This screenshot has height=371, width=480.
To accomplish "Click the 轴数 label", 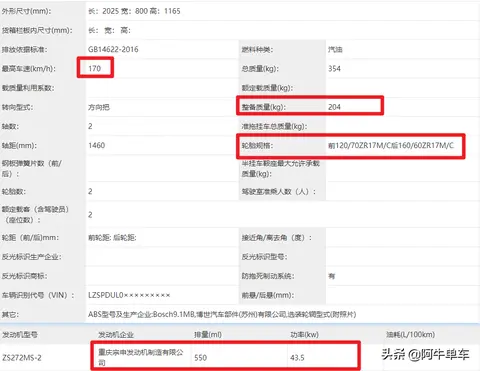I will [x=10, y=126].
